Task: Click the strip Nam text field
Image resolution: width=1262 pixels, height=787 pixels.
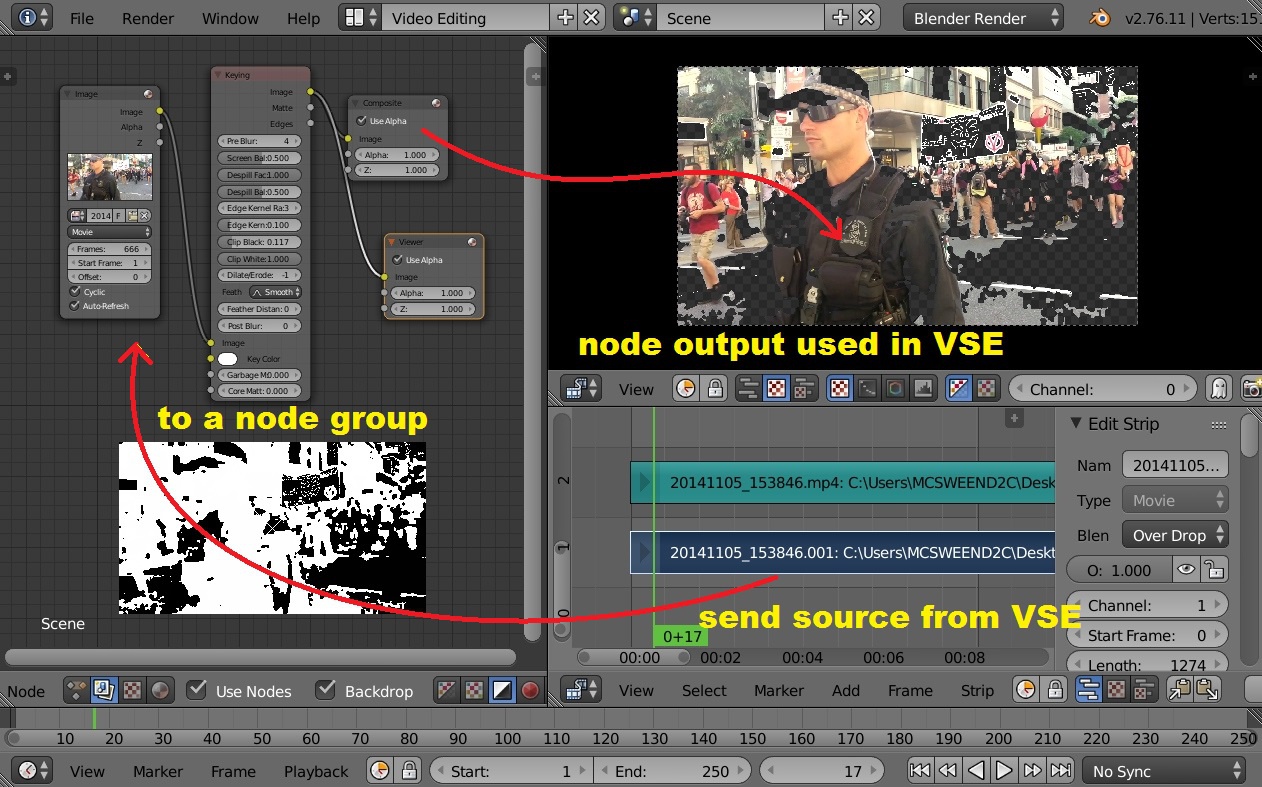Action: (1175, 466)
